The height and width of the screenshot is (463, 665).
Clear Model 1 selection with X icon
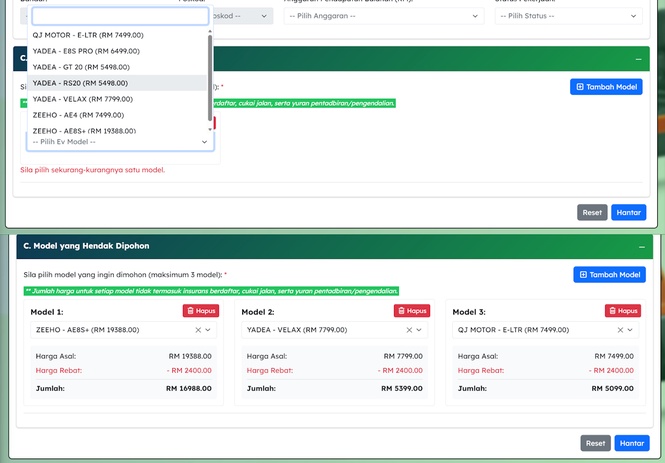[x=198, y=330]
